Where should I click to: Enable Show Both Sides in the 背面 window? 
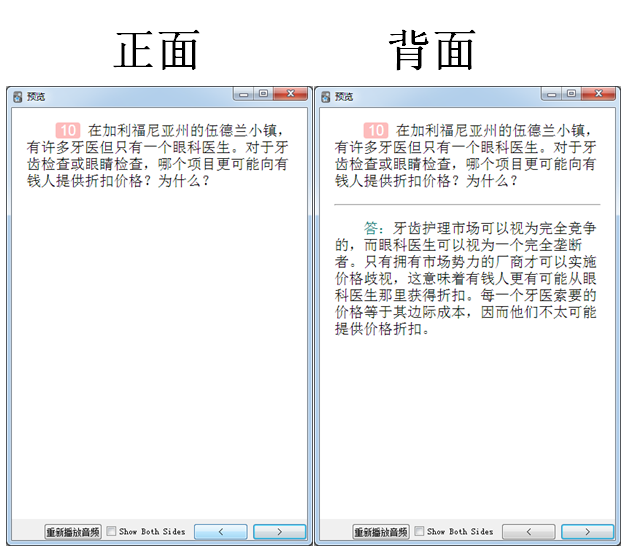(x=420, y=531)
